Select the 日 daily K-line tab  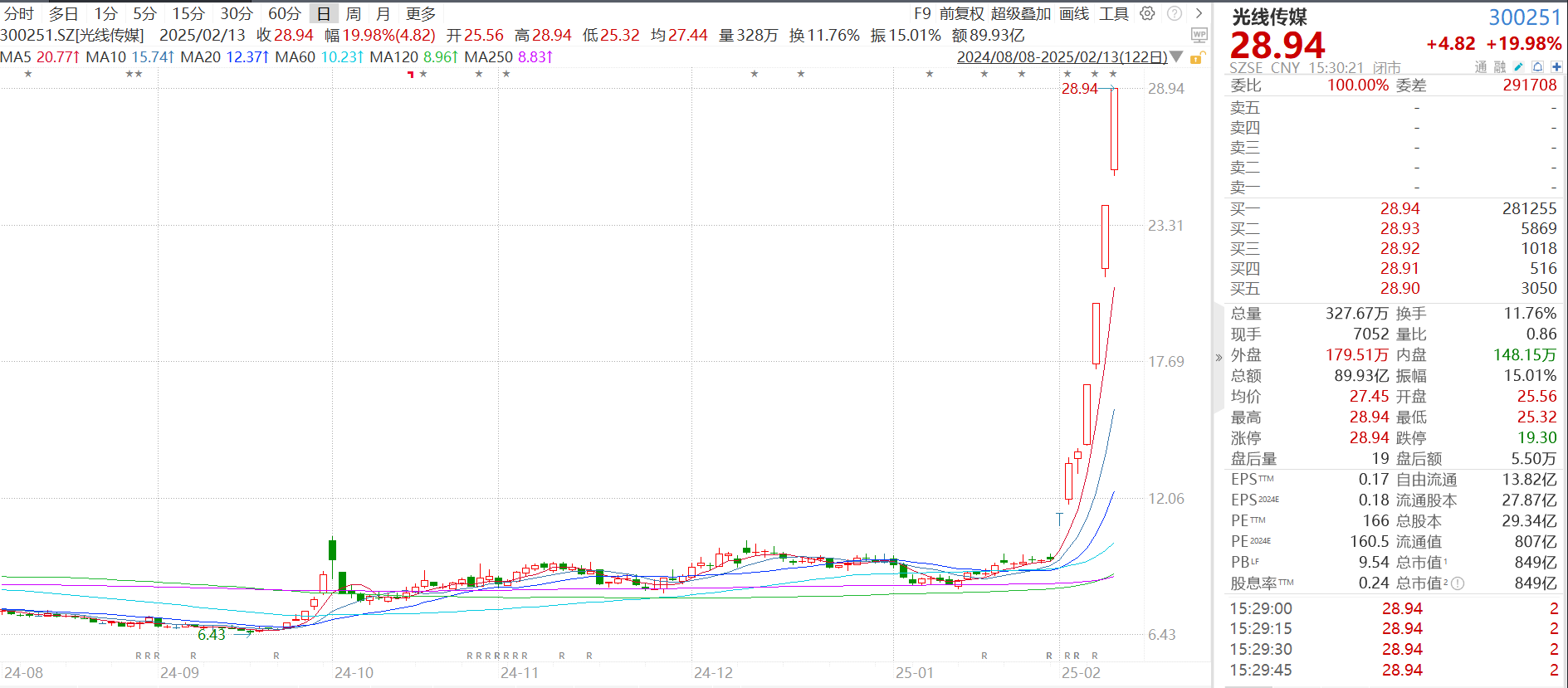(324, 14)
